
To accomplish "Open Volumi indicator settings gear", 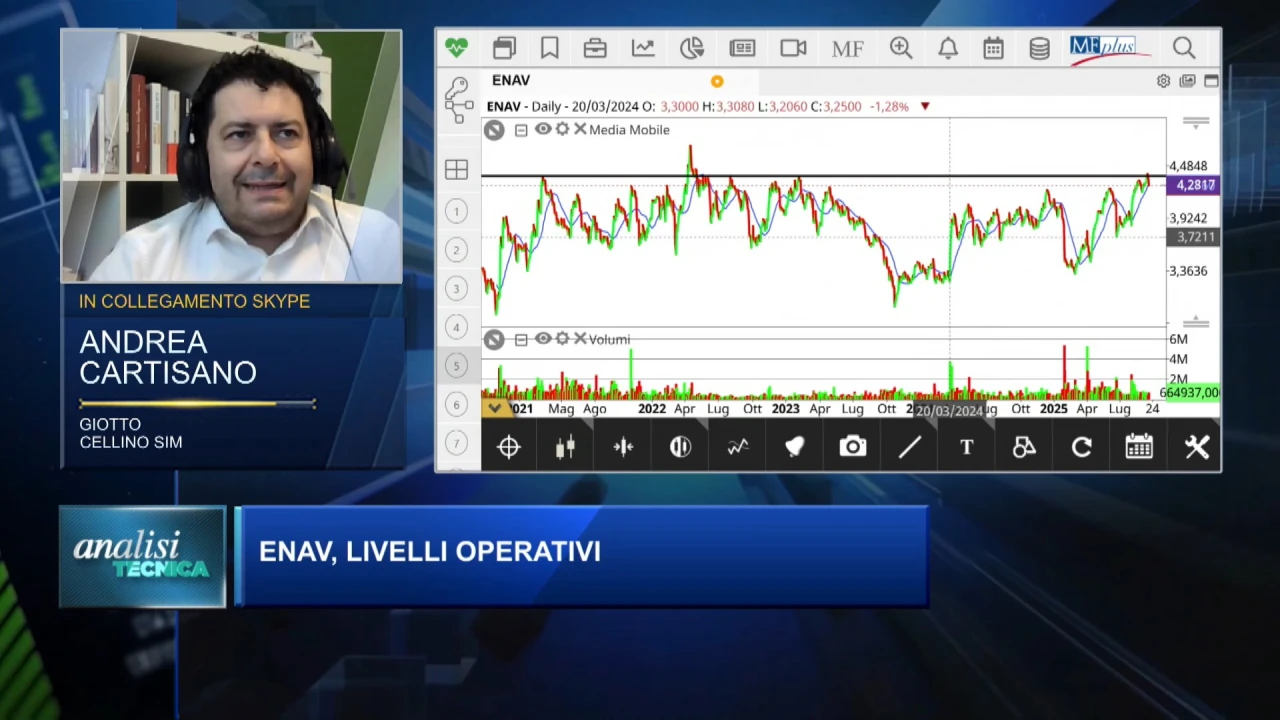I will (562, 339).
